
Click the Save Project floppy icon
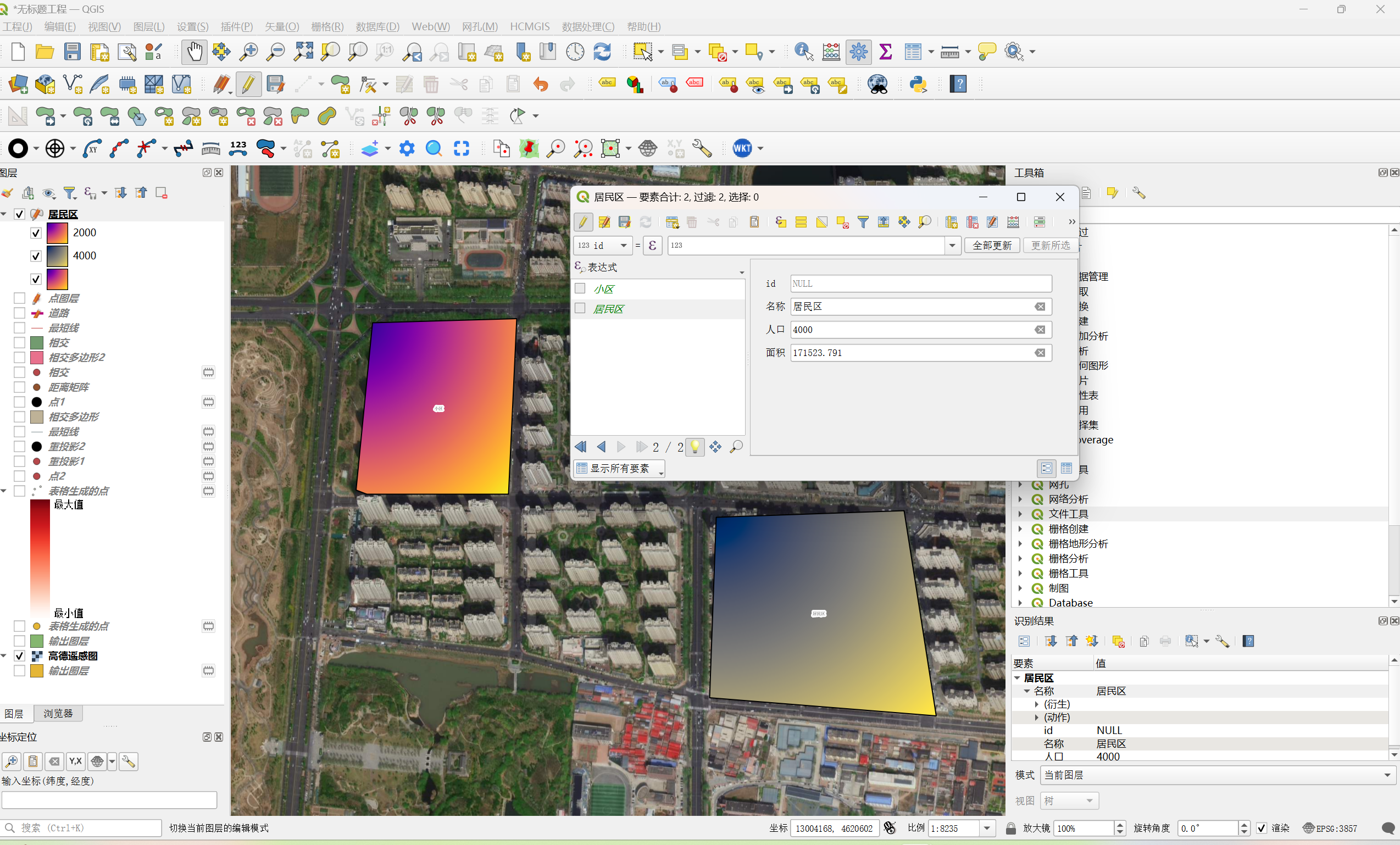point(72,52)
